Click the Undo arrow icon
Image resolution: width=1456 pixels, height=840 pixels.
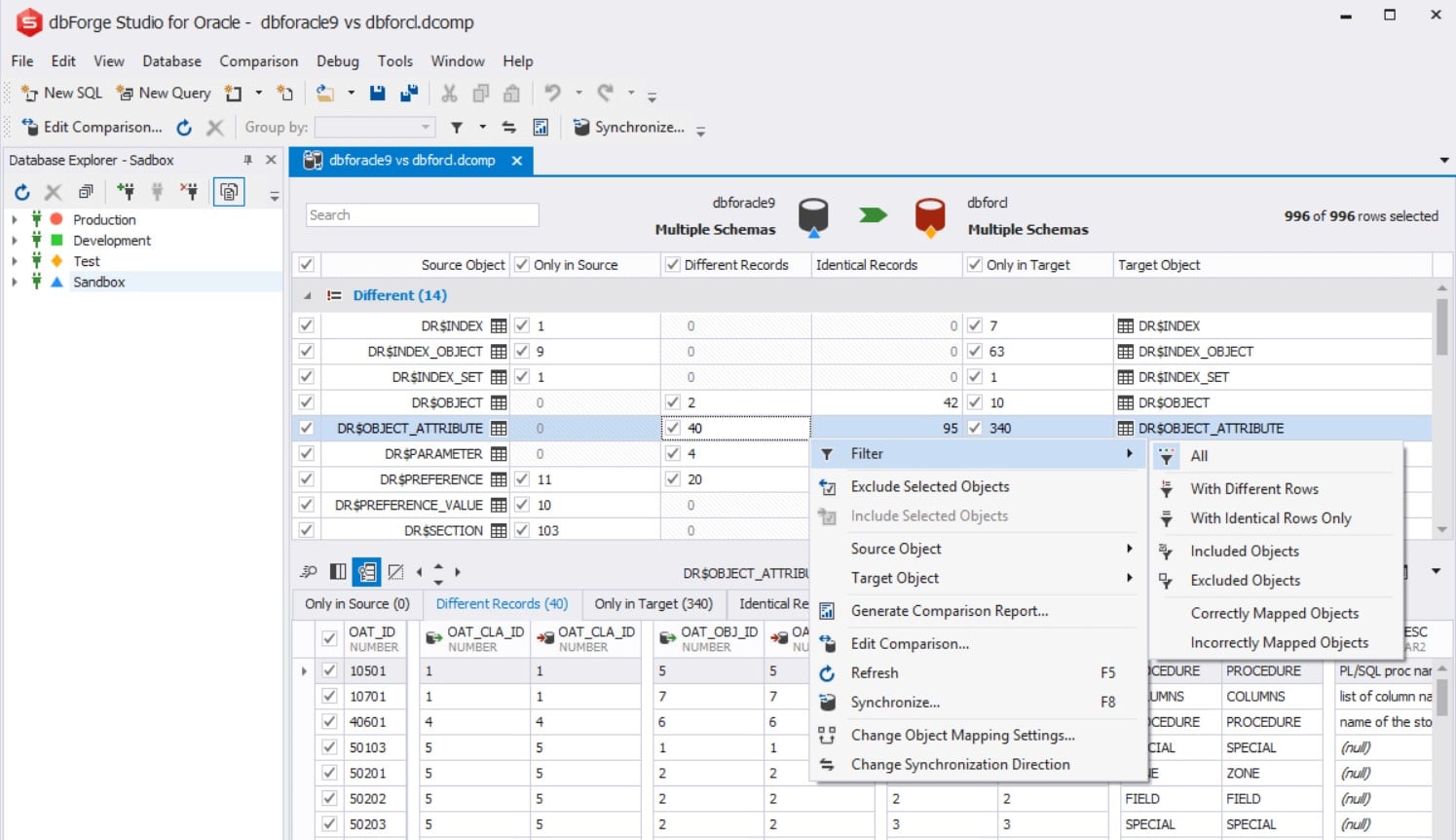pyautogui.click(x=552, y=93)
